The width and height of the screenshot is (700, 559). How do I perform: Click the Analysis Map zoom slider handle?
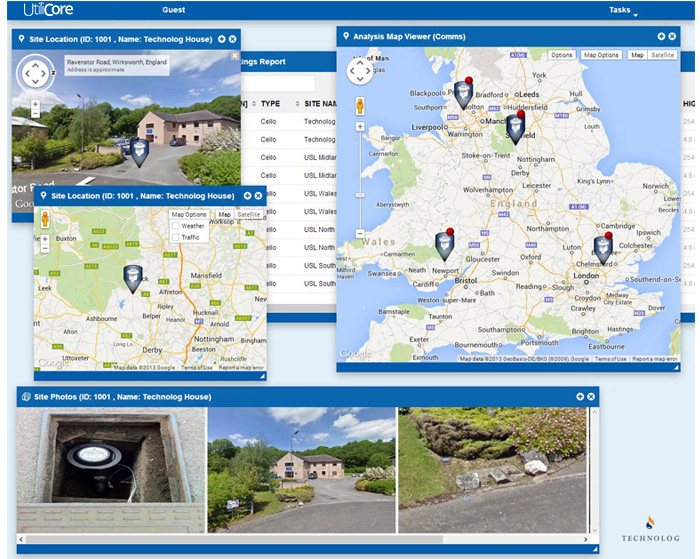(360, 195)
